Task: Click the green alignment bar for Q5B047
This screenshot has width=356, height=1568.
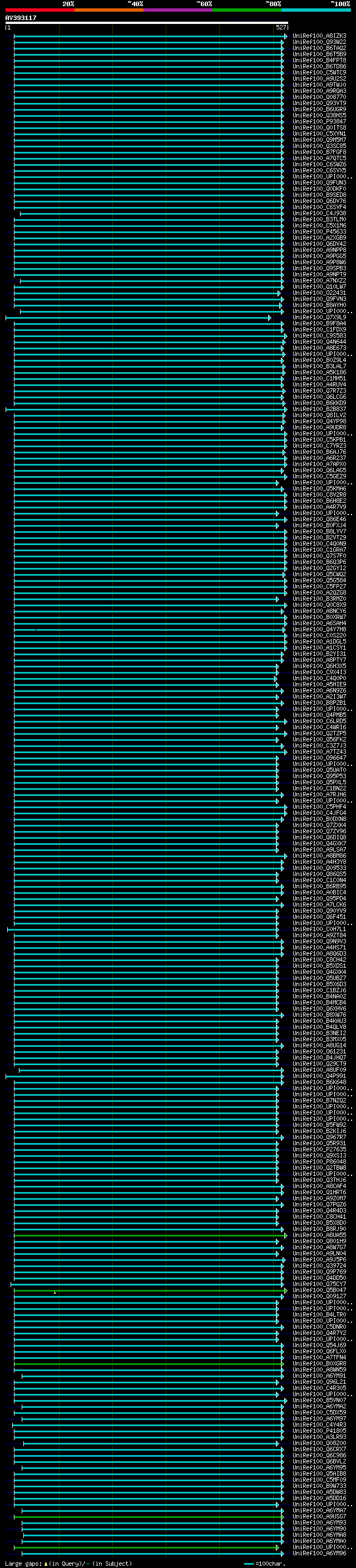Action: tap(150, 1290)
